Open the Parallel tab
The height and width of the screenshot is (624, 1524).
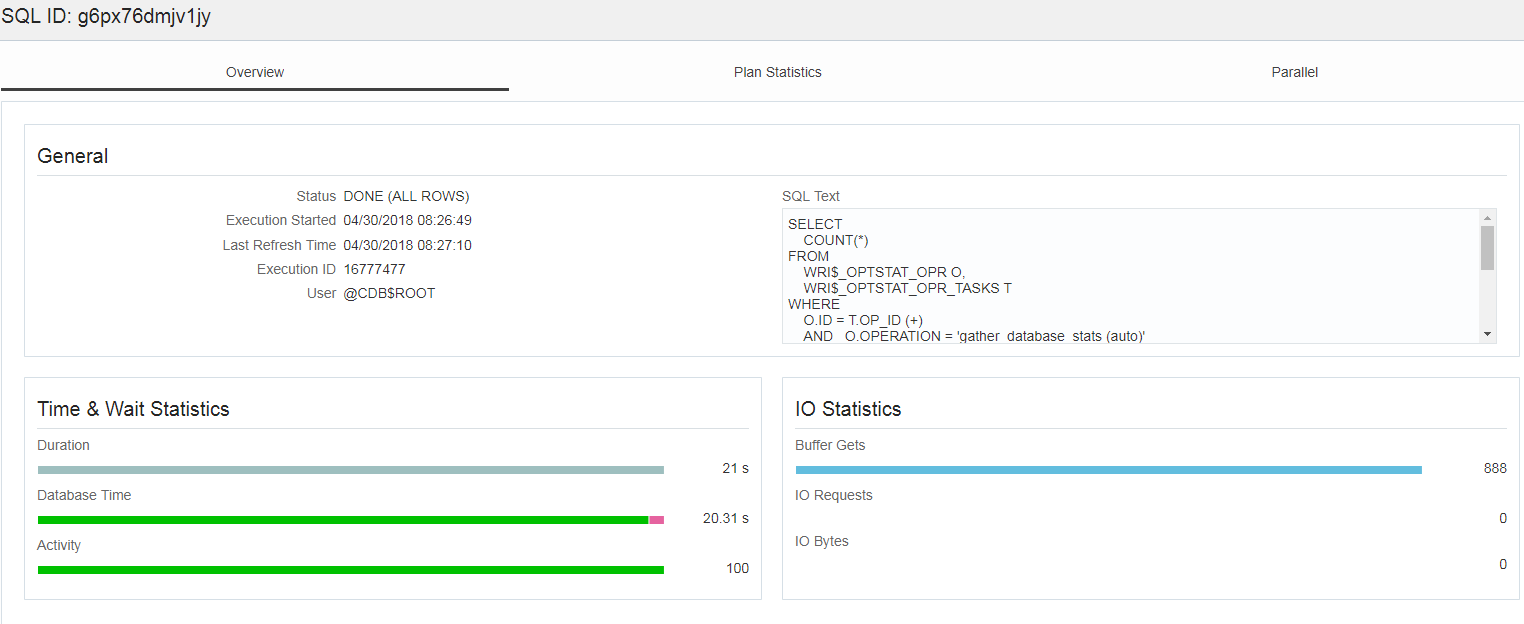tap(1294, 72)
